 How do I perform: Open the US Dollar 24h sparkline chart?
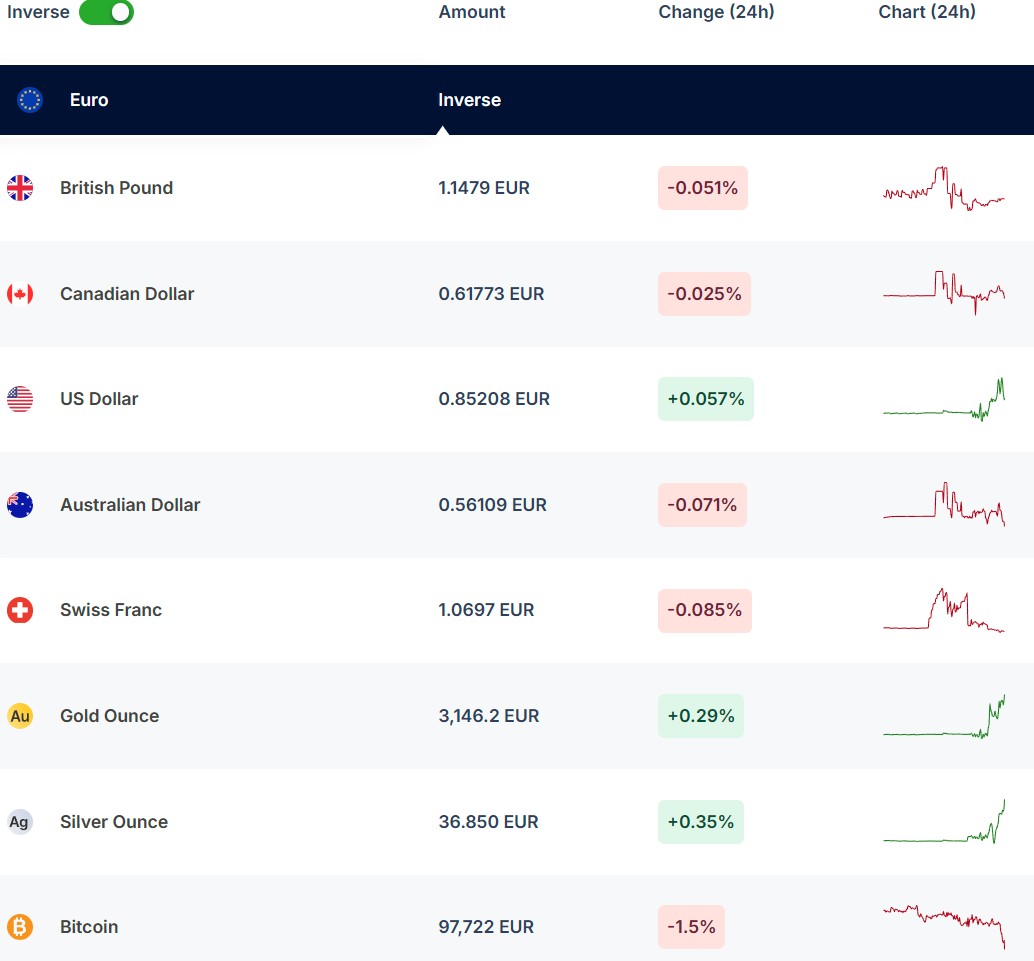[944, 400]
